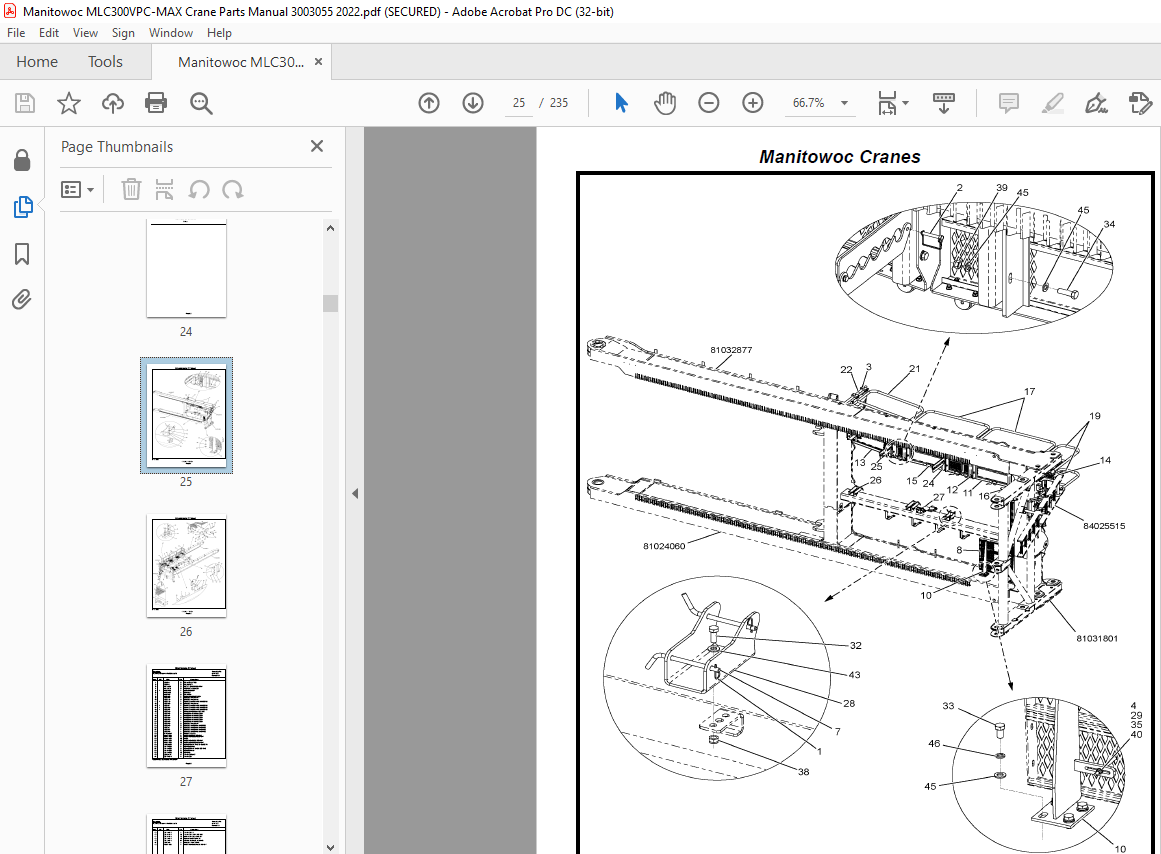Delete selected page thumbnail trash icon

(x=131, y=190)
